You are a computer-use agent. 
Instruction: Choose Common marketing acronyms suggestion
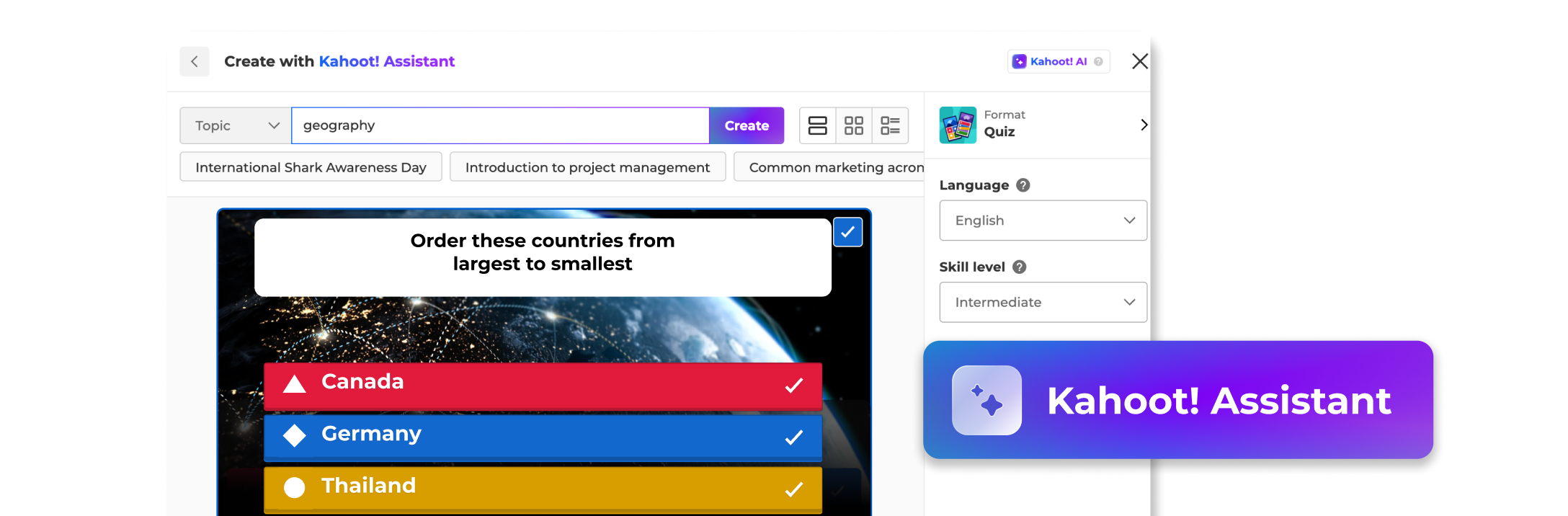829,167
